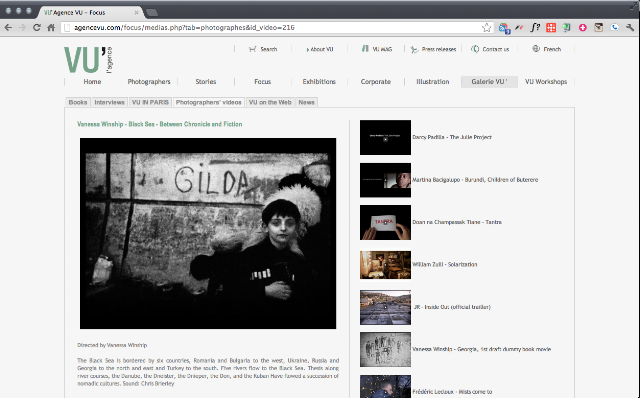Open the Photographers menu item
This screenshot has width=640, height=398.
149,82
